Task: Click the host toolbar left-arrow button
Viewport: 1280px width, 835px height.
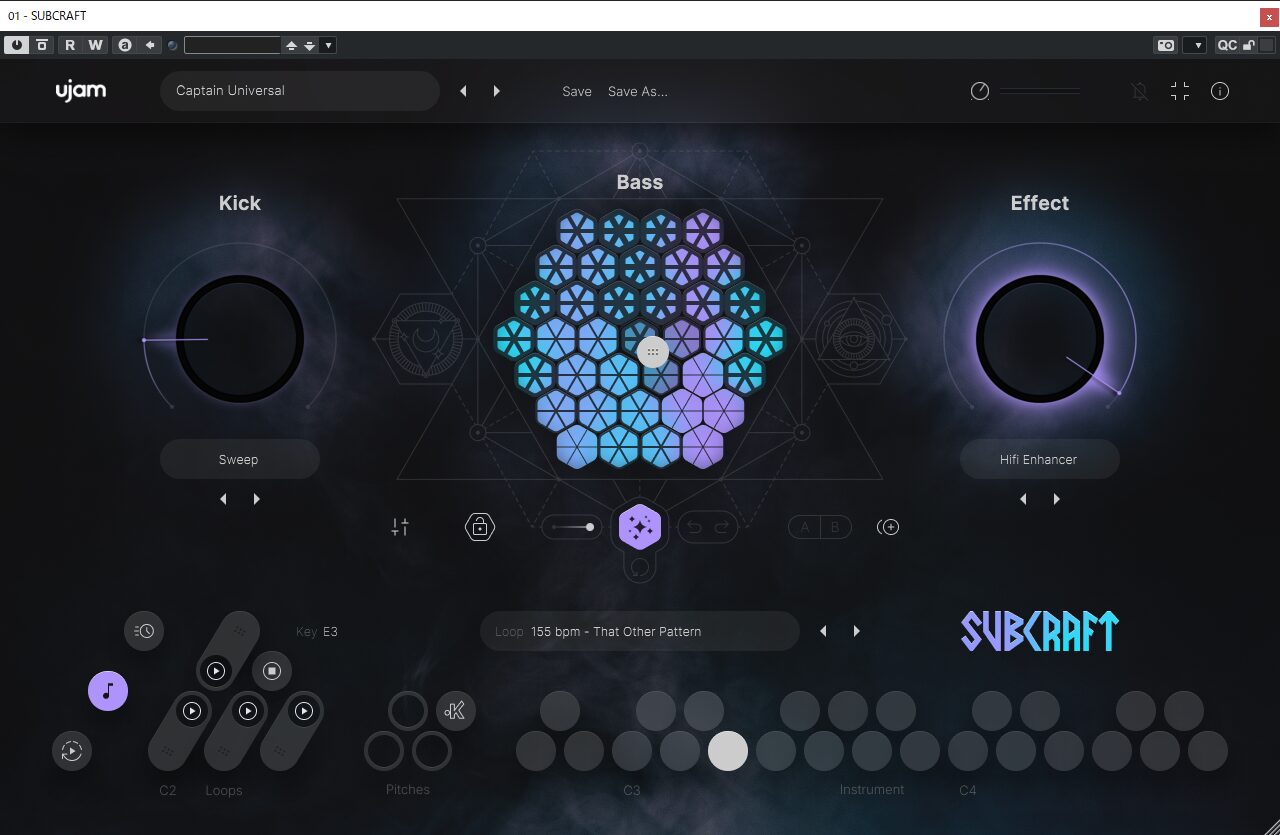Action: 150,45
